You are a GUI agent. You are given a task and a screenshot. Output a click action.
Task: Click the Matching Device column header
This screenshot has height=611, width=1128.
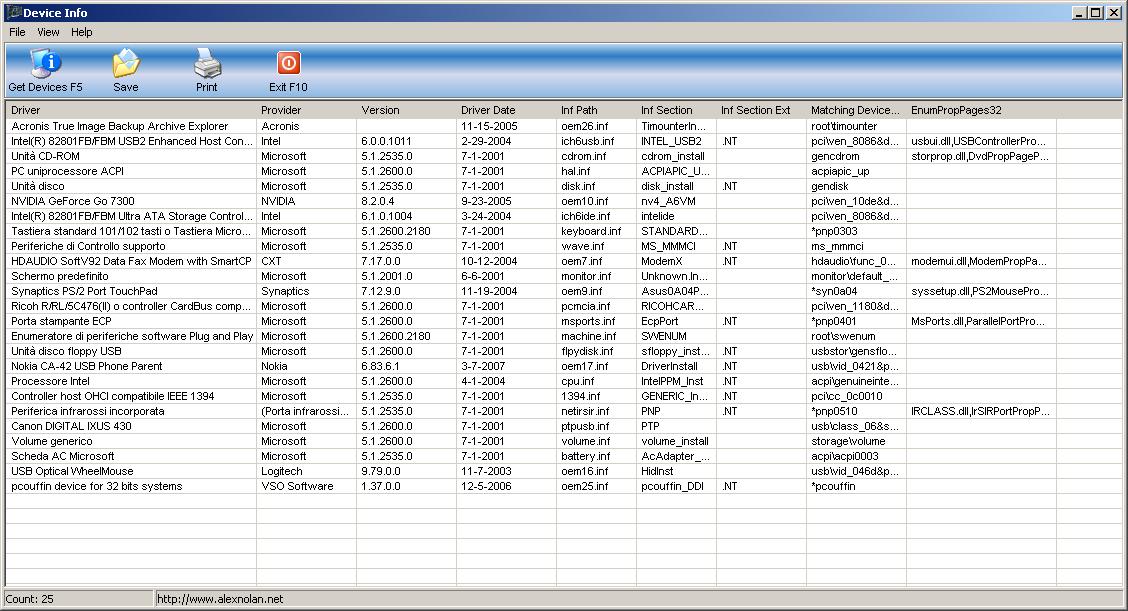coord(856,110)
